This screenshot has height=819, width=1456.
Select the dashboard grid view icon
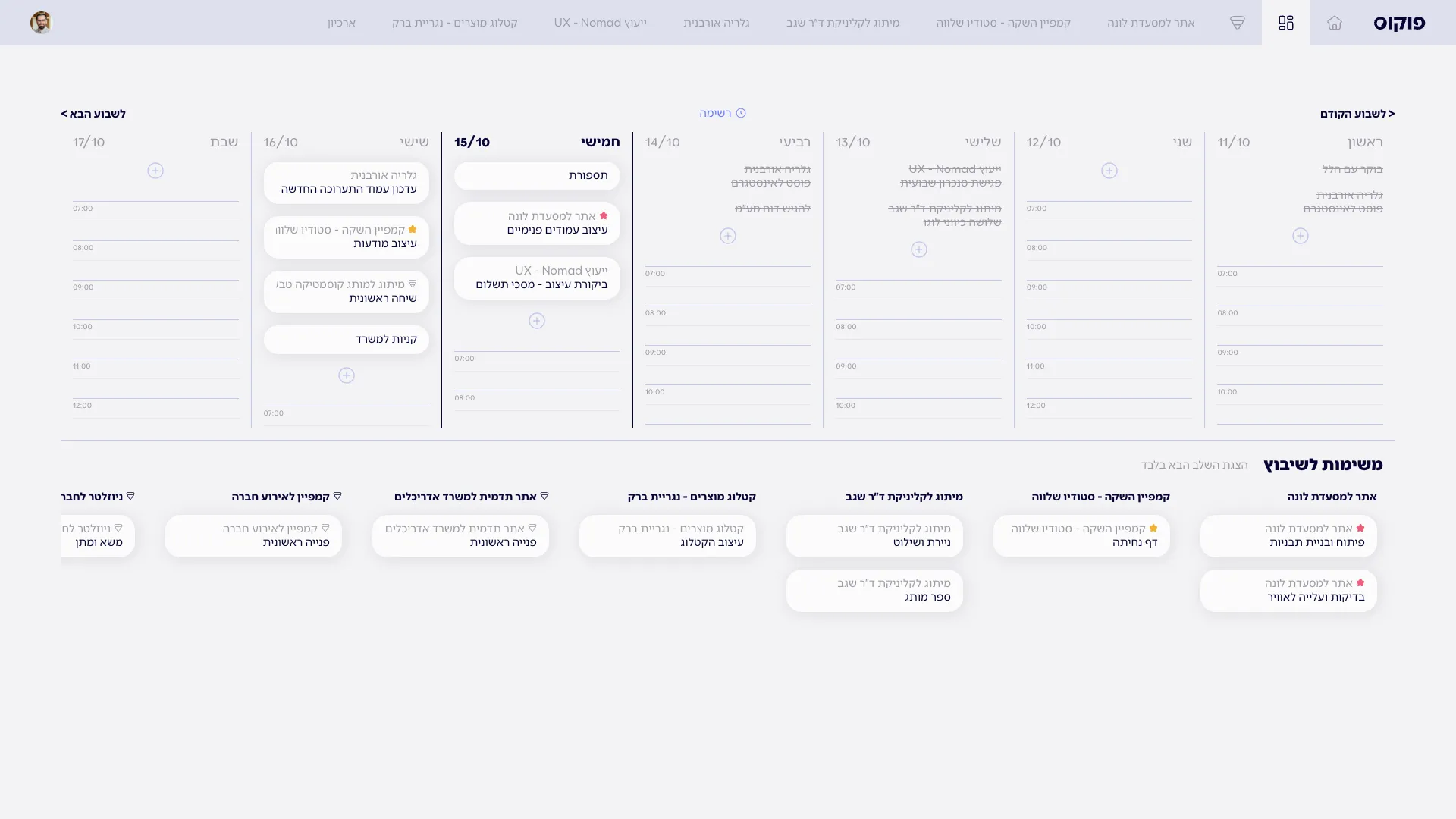point(1286,23)
